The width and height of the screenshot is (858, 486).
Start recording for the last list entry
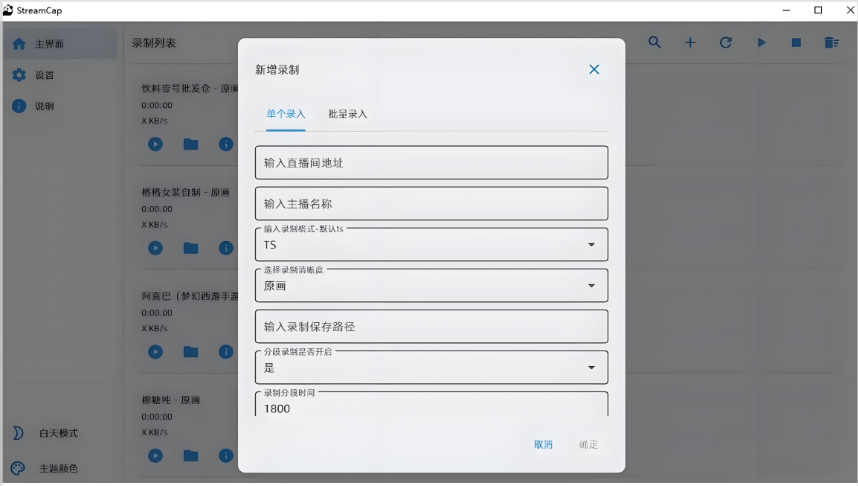(155, 455)
